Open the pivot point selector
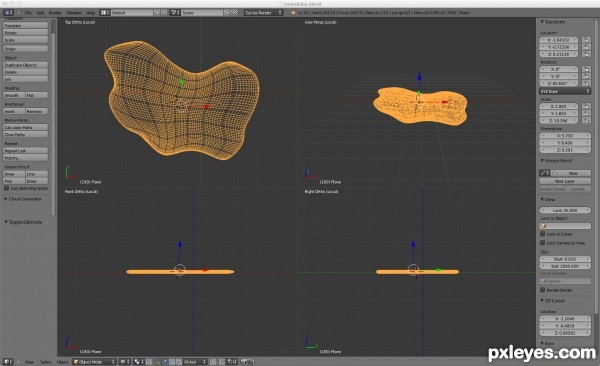This screenshot has width=600, height=366. [138, 361]
